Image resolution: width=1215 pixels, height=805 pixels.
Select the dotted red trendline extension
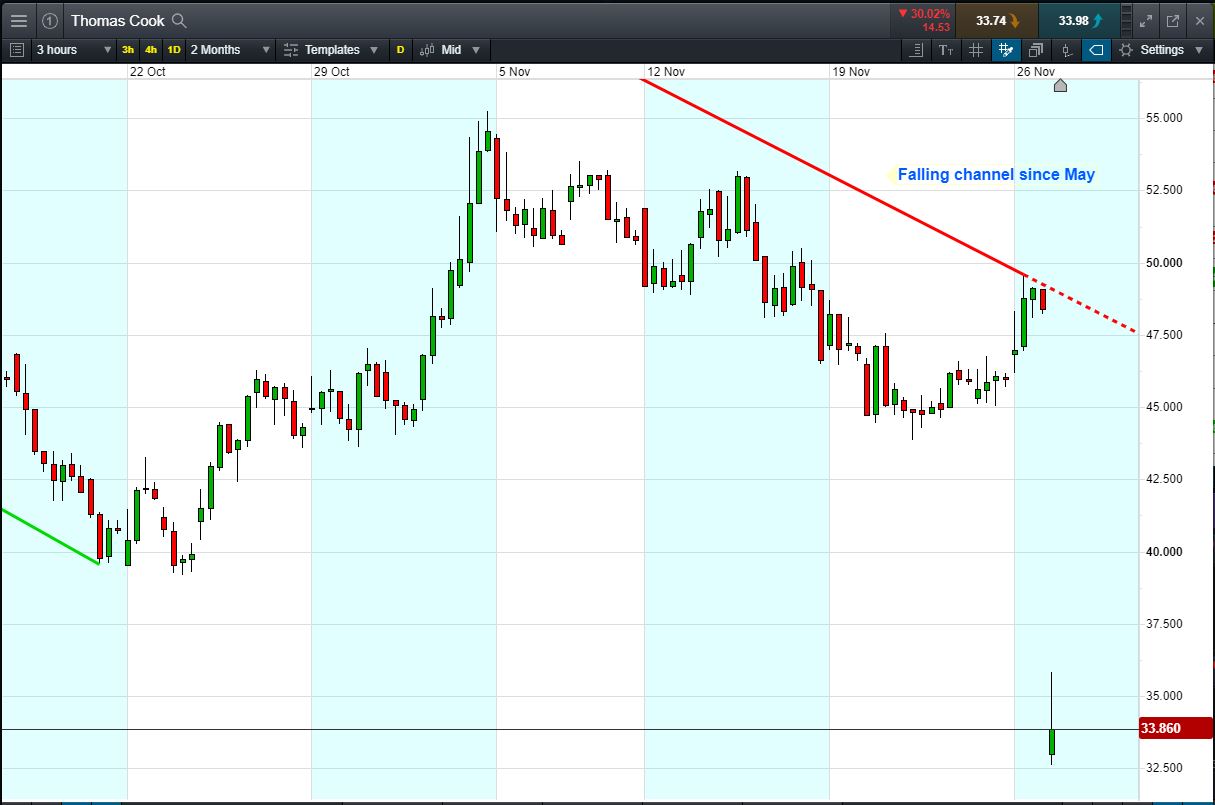pyautogui.click(x=1083, y=304)
